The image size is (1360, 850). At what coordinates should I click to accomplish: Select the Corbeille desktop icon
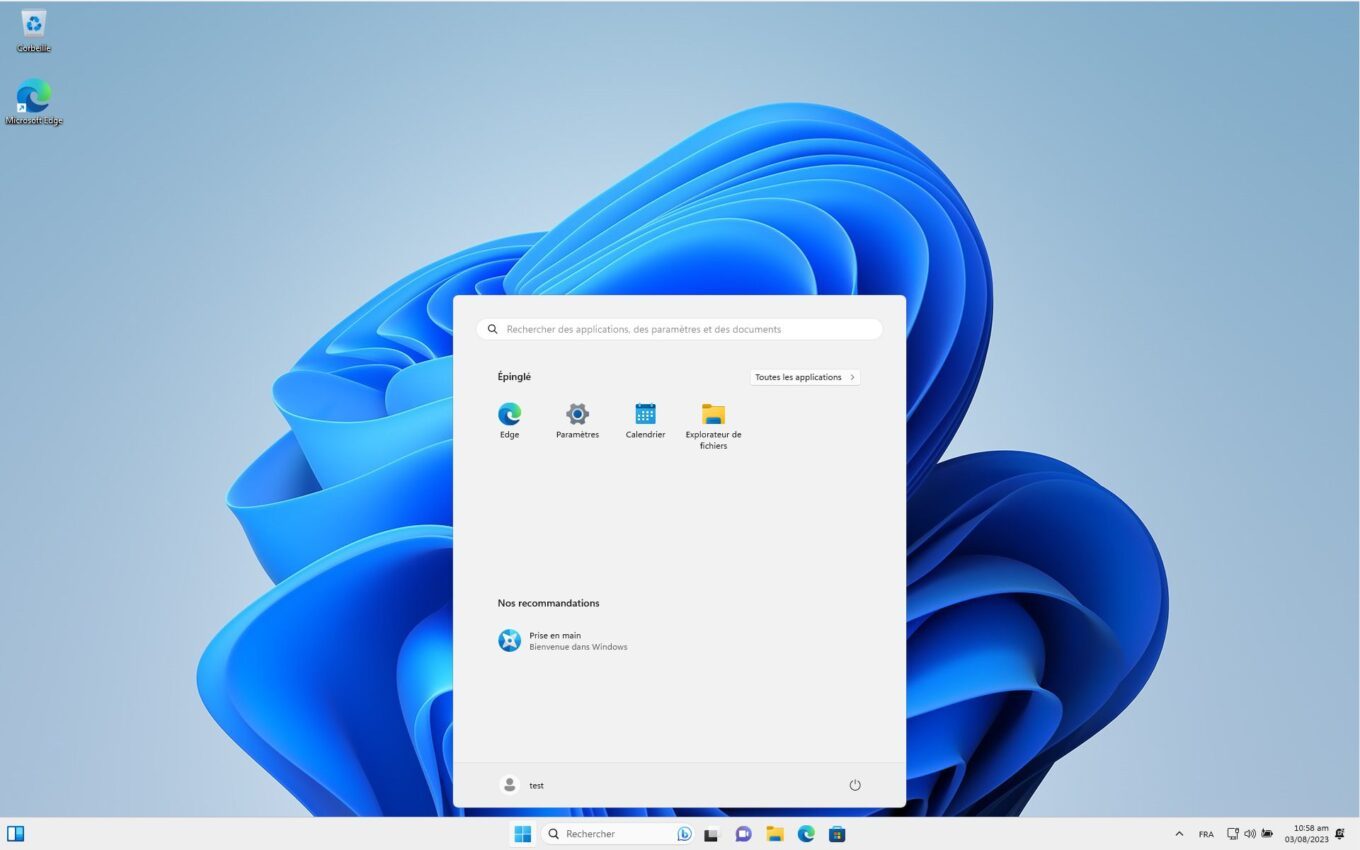coord(34,31)
